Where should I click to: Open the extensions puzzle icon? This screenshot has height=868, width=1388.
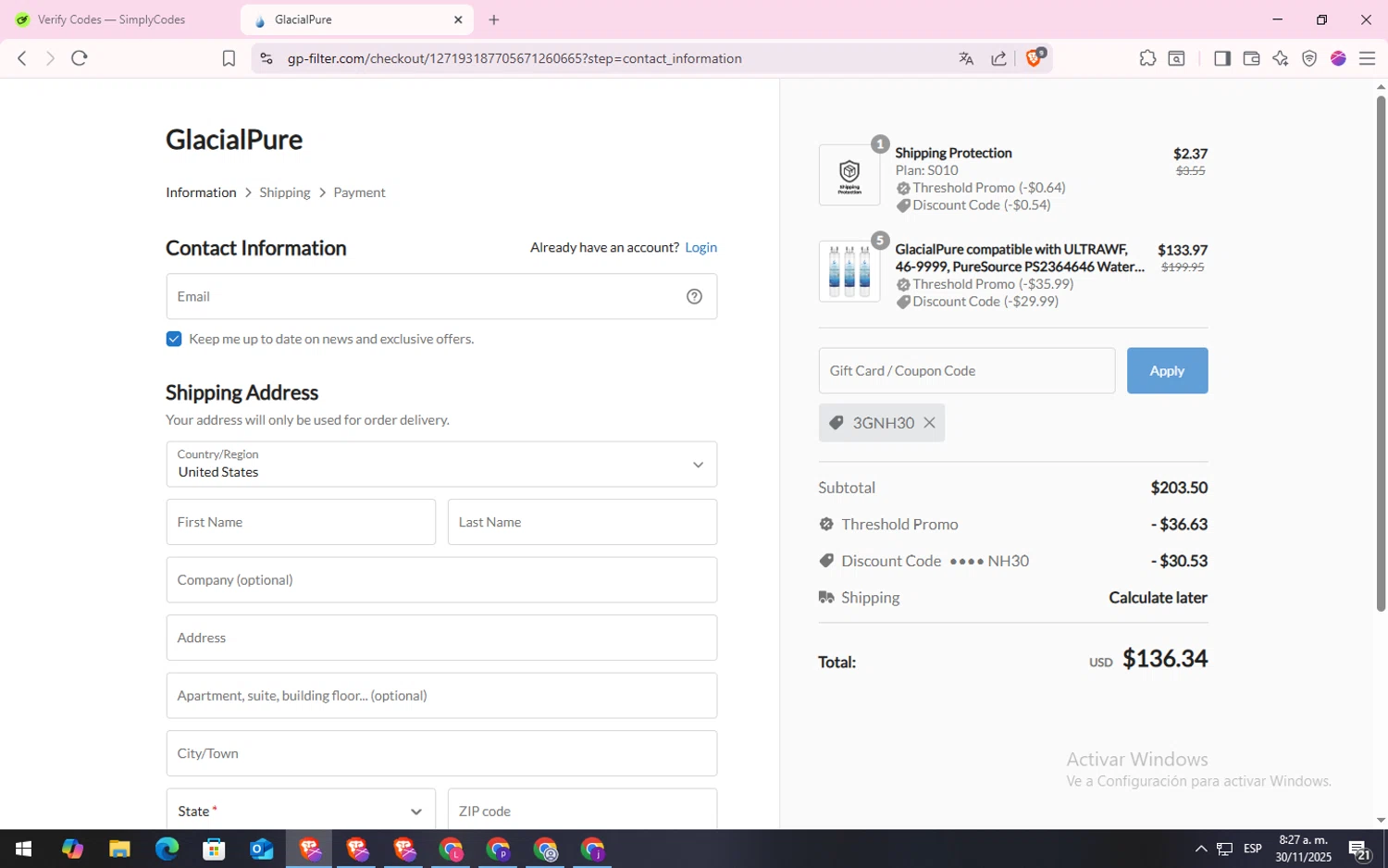[x=1147, y=58]
